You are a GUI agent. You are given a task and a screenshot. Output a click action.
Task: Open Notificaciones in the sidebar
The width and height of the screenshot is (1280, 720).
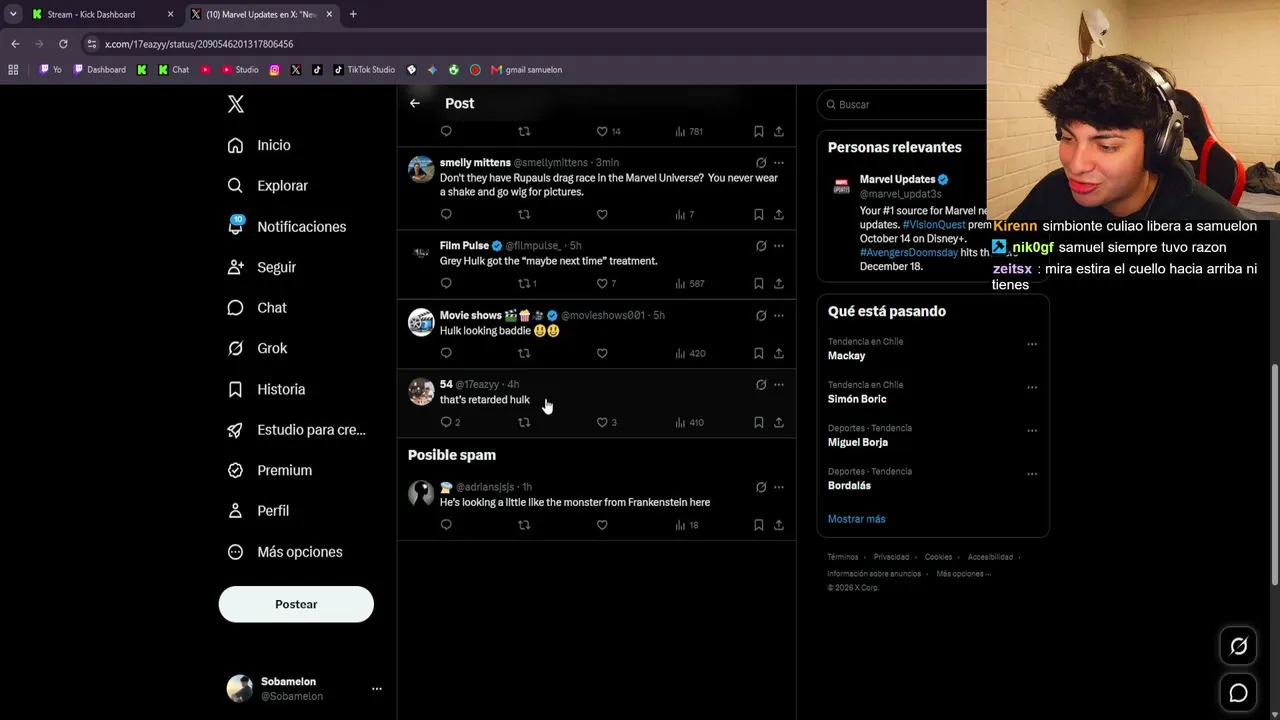[x=286, y=227]
